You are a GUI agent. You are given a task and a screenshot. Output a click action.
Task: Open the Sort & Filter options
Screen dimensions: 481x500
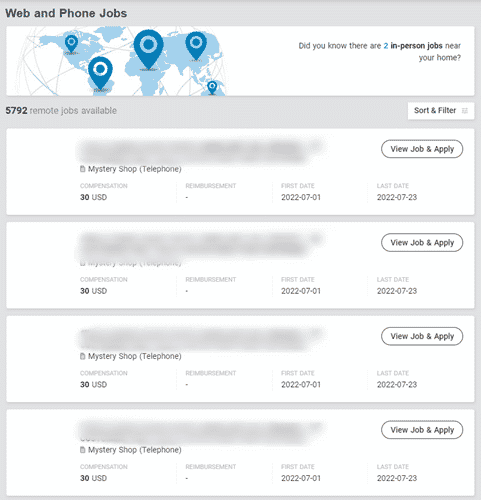coord(441,111)
